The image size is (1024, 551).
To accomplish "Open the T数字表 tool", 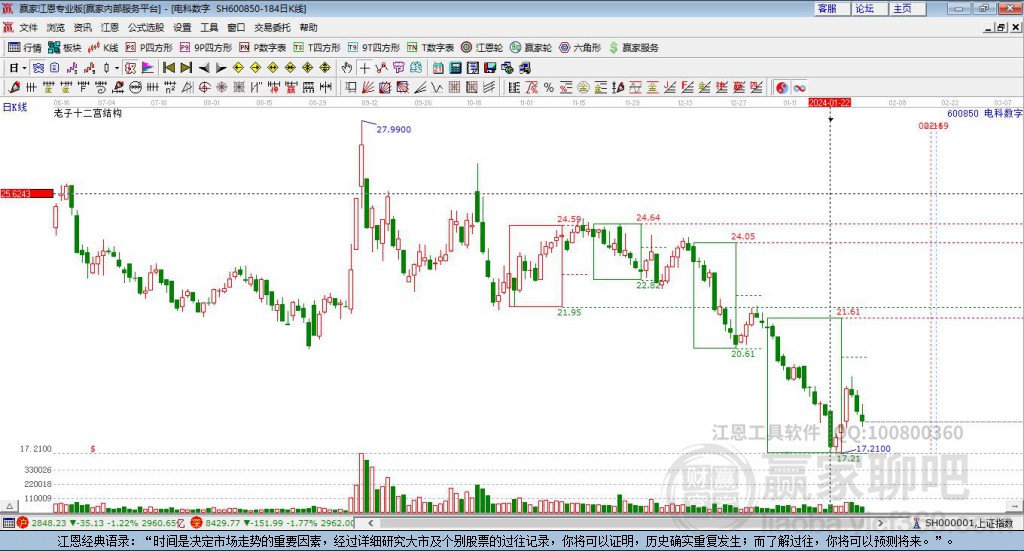I will click(430, 48).
